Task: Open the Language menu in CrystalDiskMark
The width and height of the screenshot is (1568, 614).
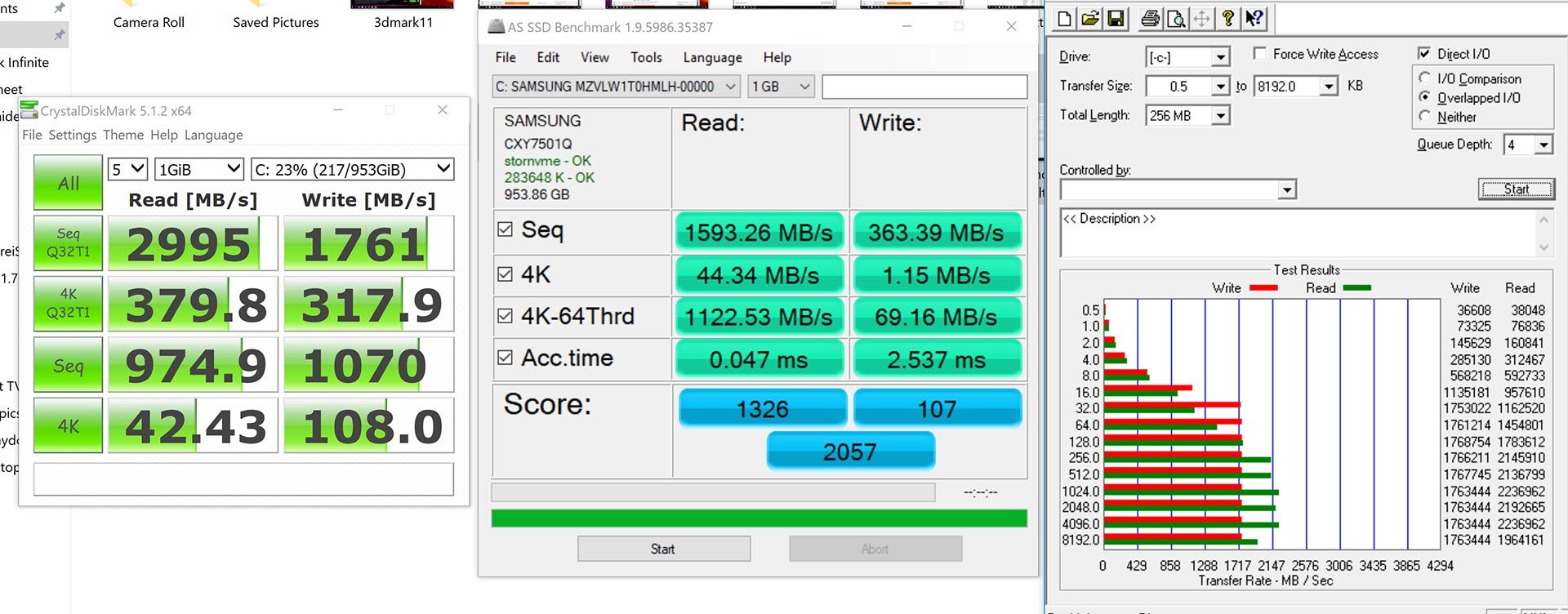Action: (x=213, y=135)
